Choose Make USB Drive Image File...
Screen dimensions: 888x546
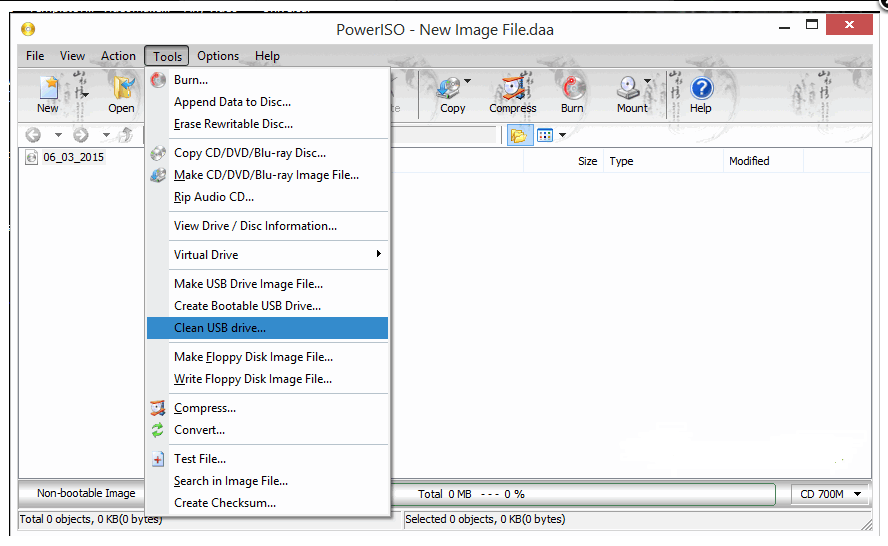[267, 284]
